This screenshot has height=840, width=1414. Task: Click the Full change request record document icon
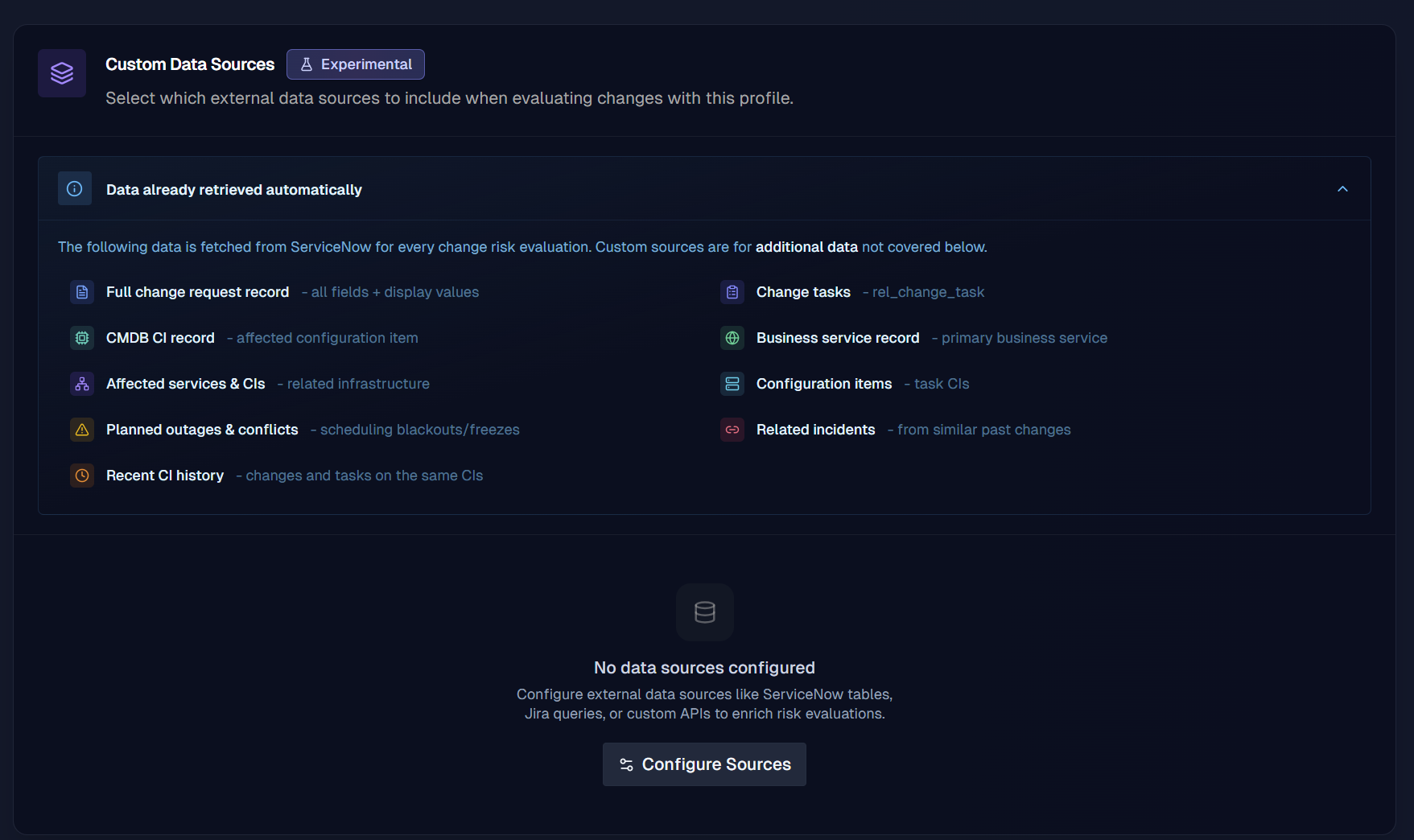[x=81, y=292]
